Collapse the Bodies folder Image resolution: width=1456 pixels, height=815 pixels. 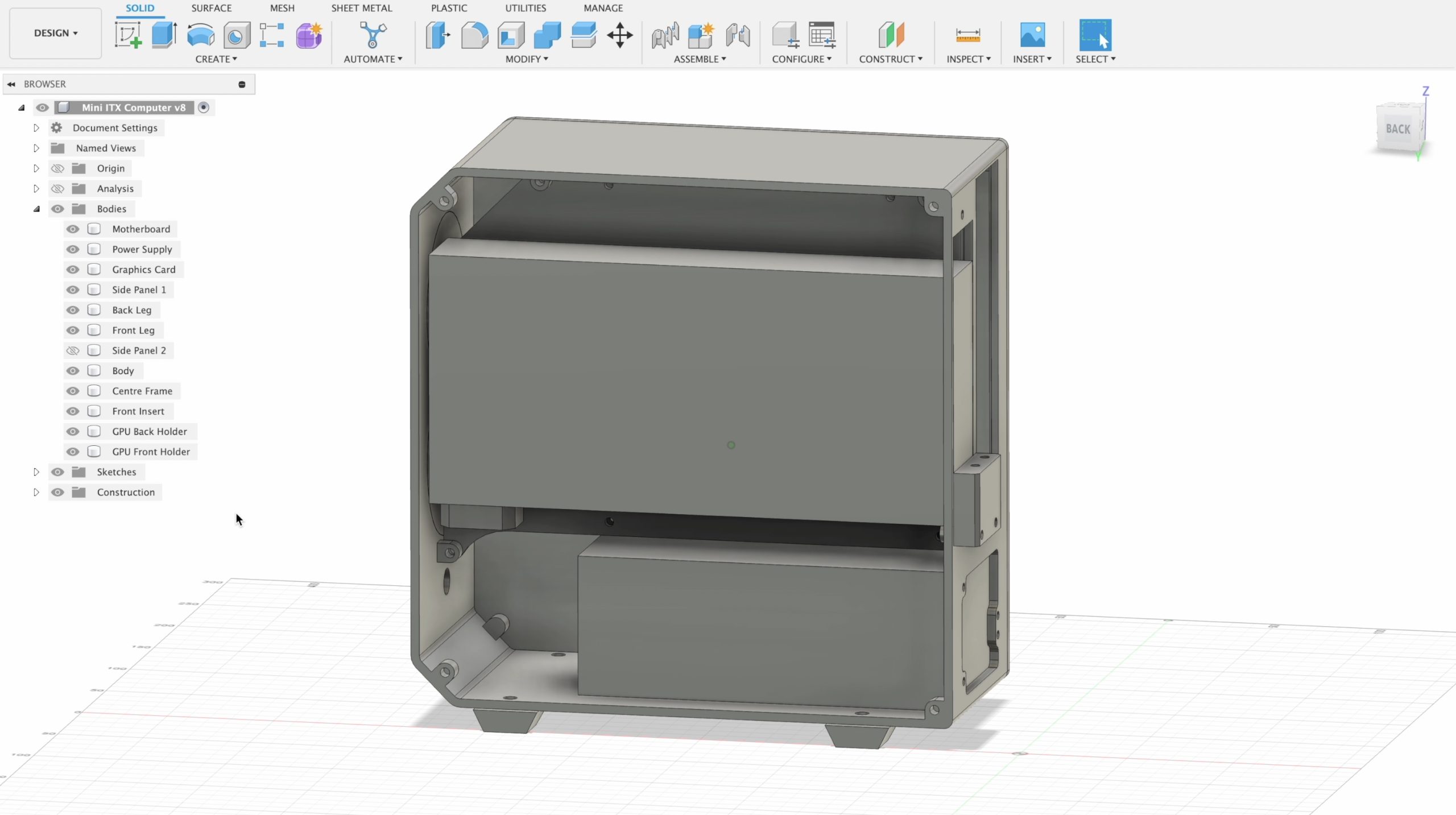pos(36,209)
